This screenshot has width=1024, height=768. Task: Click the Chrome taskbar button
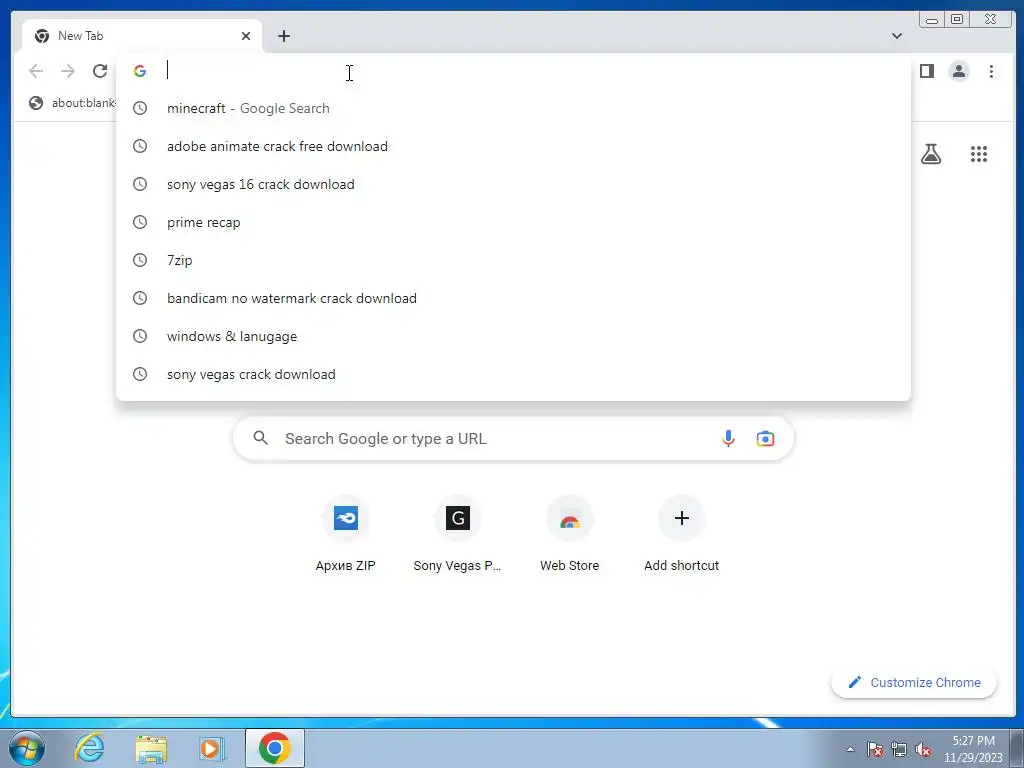pyautogui.click(x=275, y=748)
